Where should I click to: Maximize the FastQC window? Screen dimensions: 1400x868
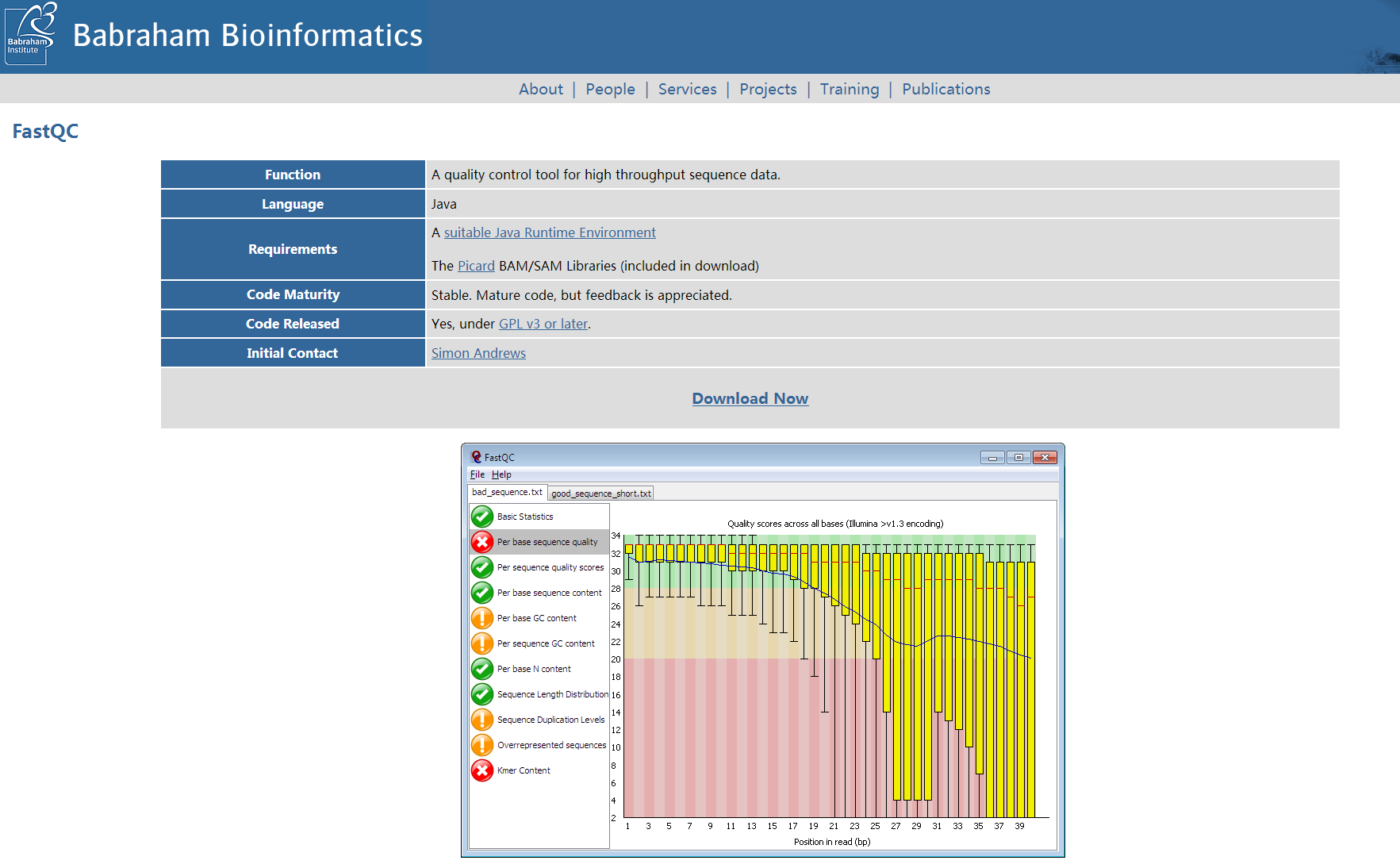click(x=1018, y=458)
